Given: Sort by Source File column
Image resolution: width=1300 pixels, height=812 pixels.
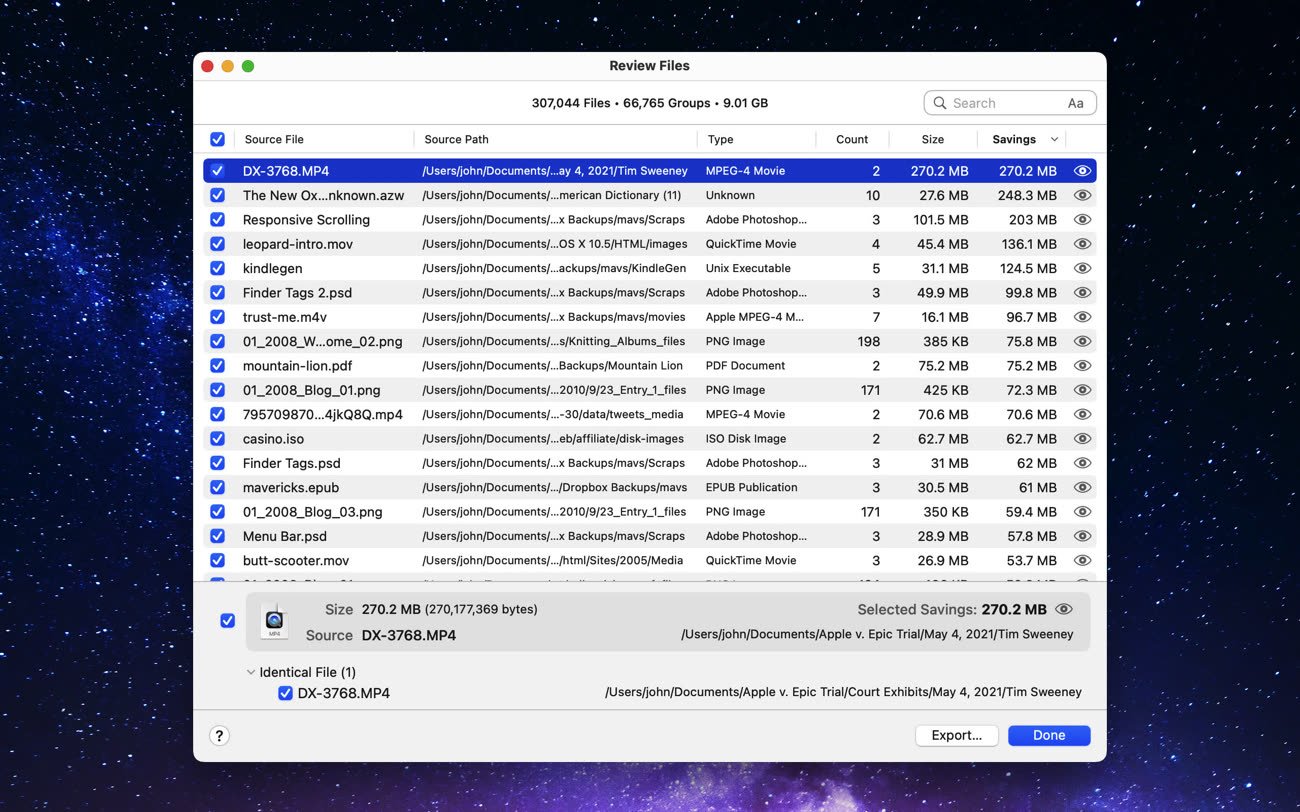Looking at the screenshot, I should (274, 140).
